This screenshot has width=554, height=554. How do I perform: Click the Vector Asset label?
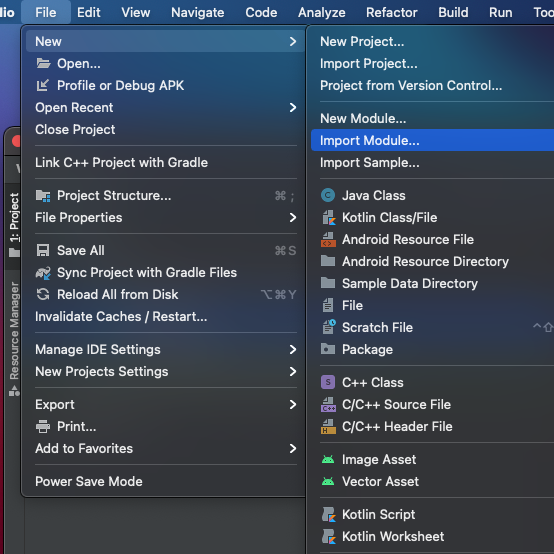point(381,481)
